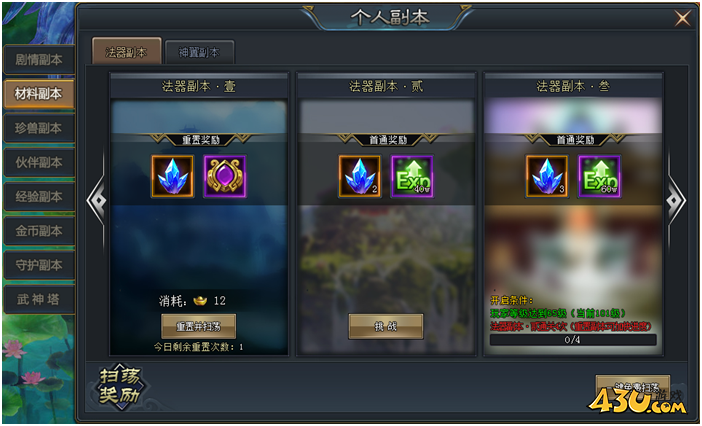702x426 pixels.
Task: Close the 个人副本 window
Action: [683, 18]
